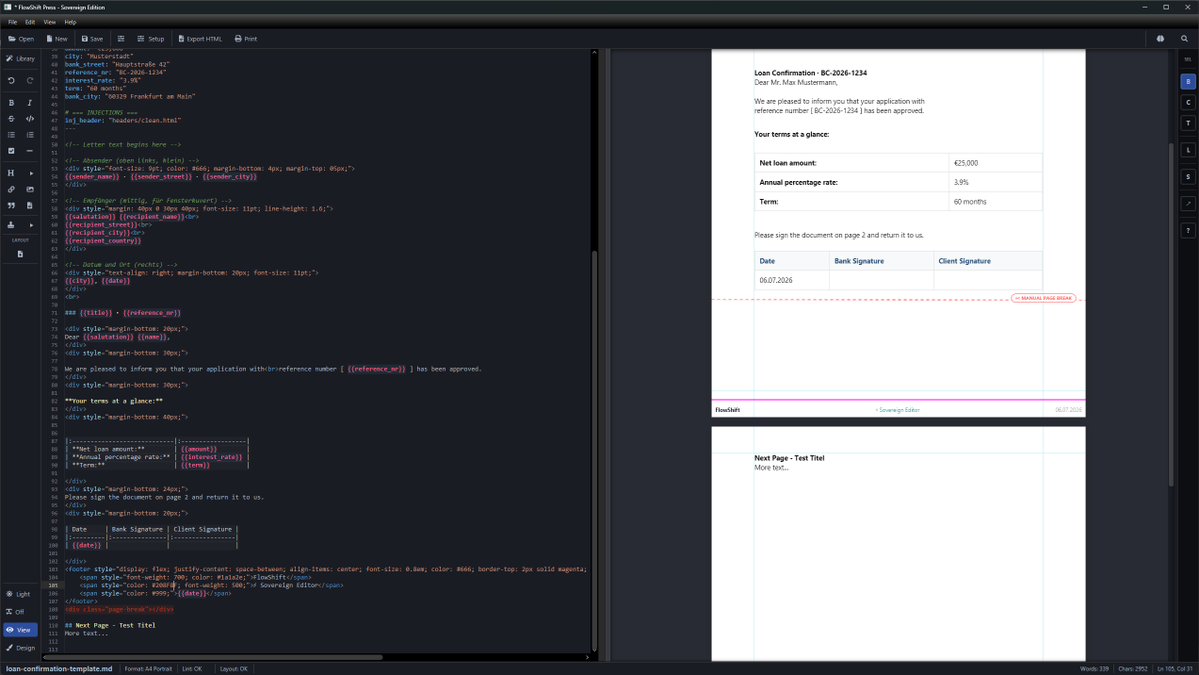Click the arrow tool in right sidebar
Screen dimensions: 1199x675
1188,203
